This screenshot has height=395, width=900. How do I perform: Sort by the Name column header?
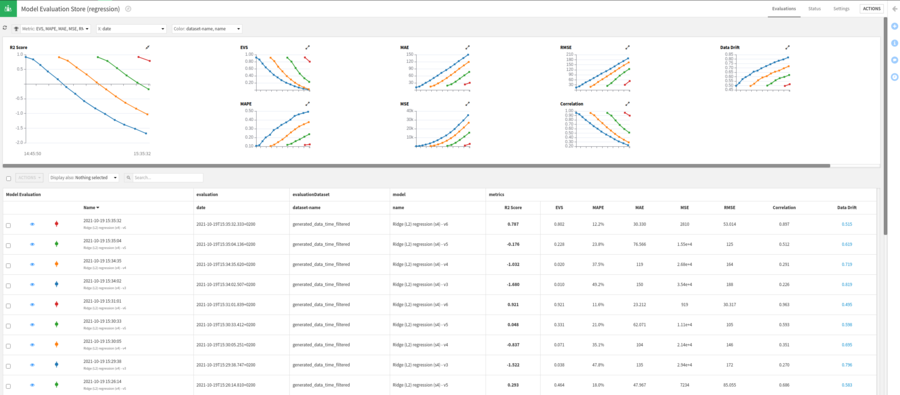coord(91,207)
